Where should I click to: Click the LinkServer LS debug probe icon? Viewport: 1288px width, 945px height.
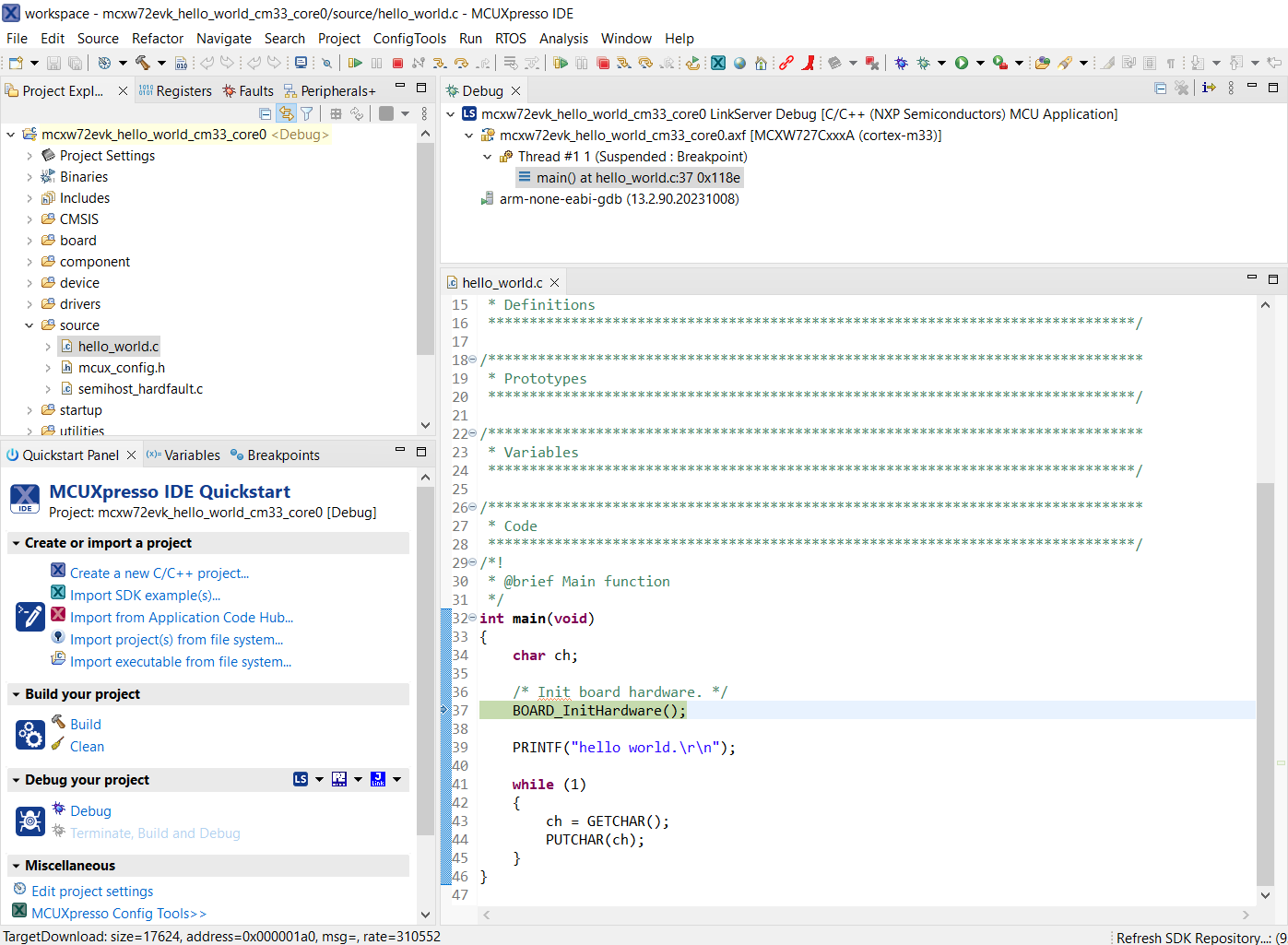coord(301,779)
